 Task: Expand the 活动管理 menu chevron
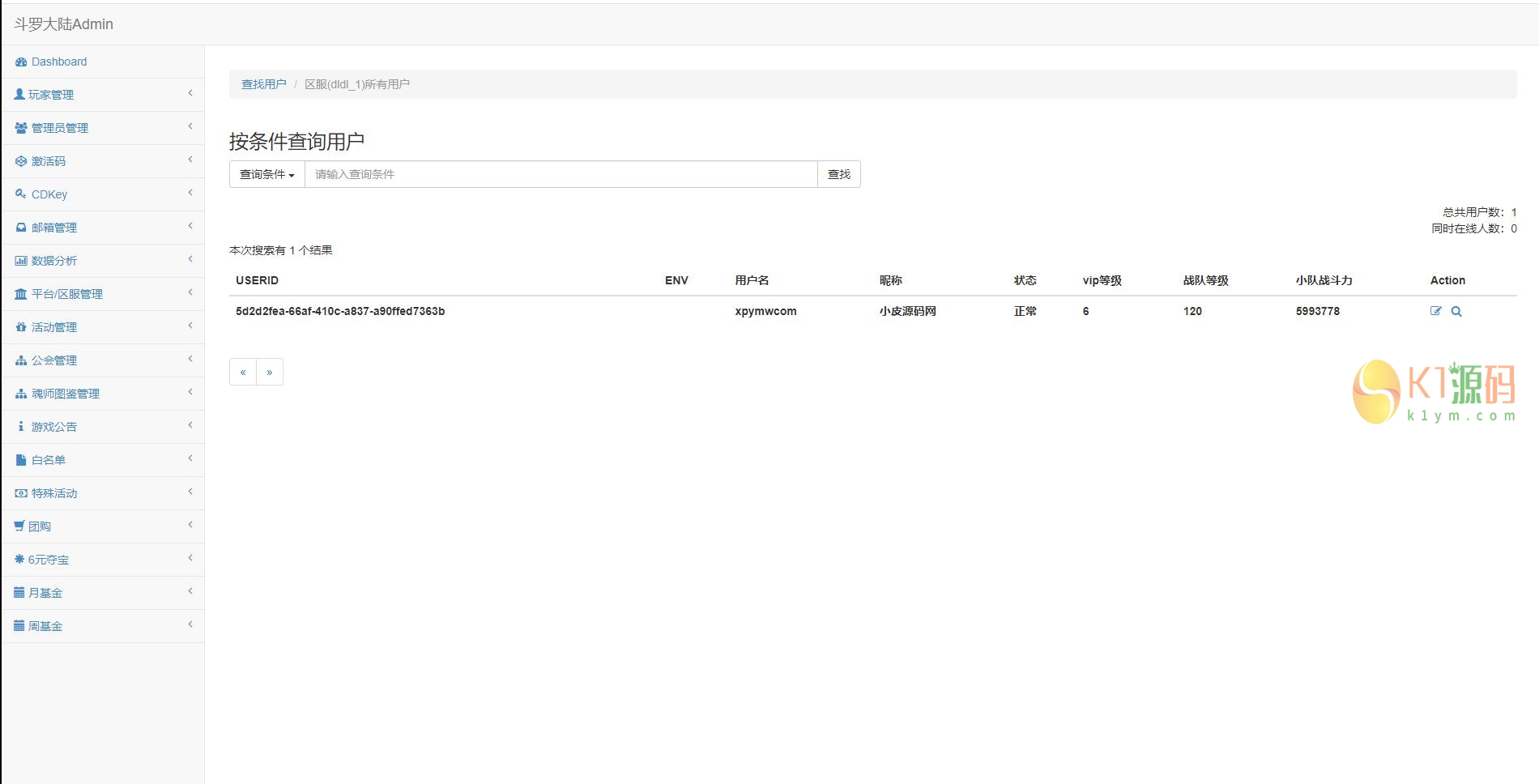coord(190,326)
